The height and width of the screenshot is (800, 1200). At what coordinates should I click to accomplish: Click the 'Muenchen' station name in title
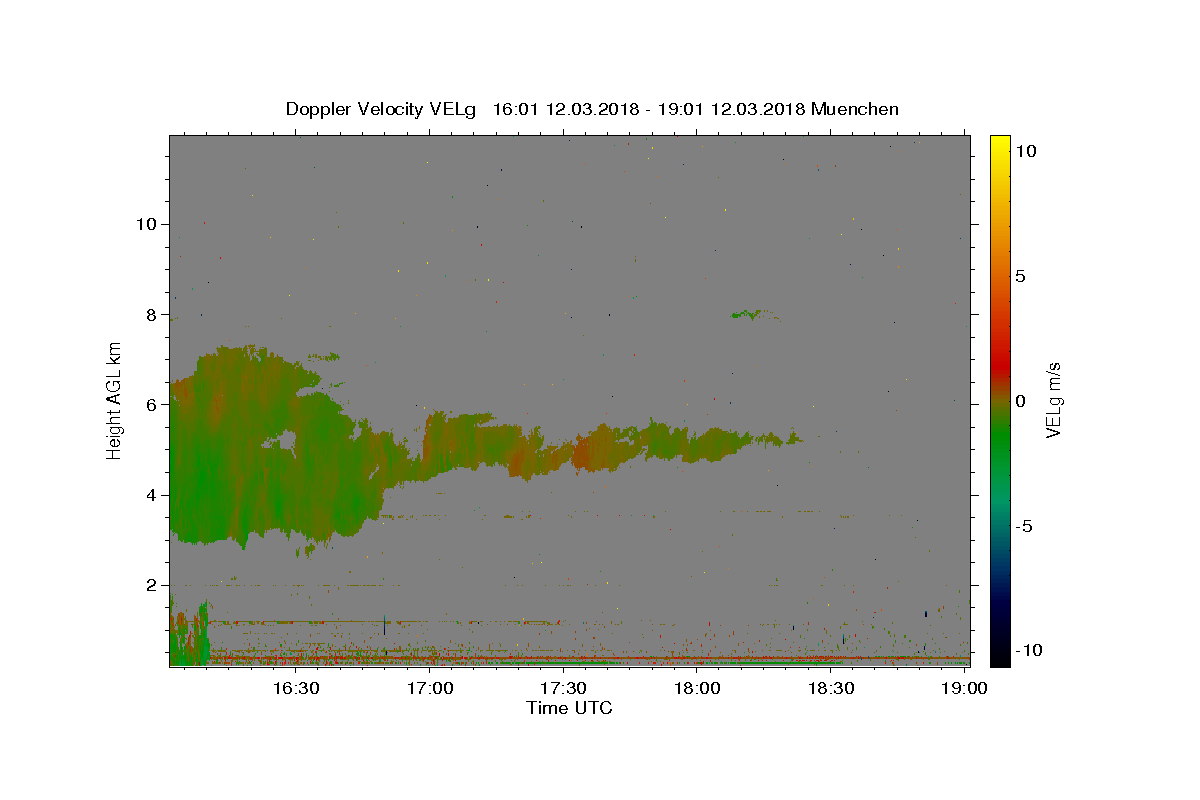click(x=855, y=109)
